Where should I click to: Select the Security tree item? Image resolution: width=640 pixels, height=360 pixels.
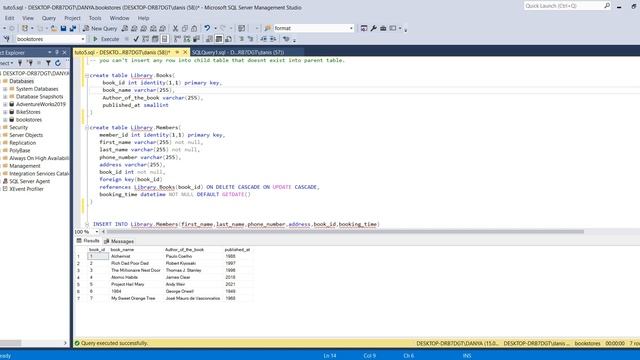coord(18,127)
